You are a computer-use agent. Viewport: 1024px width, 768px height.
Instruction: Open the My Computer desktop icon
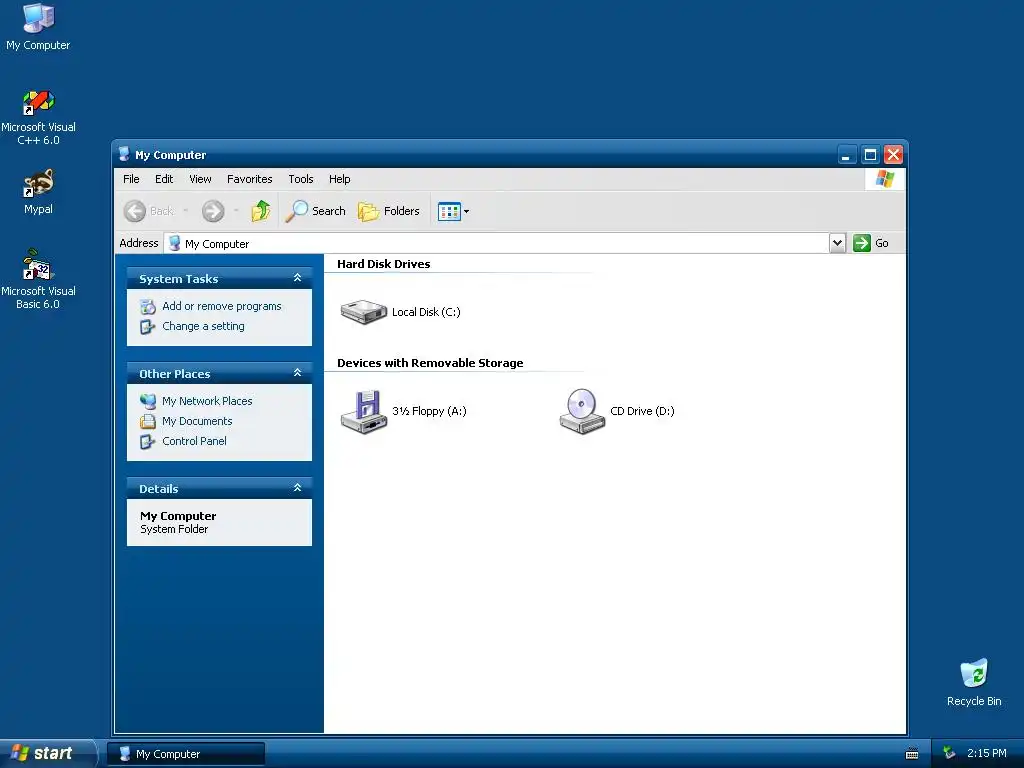point(38,26)
